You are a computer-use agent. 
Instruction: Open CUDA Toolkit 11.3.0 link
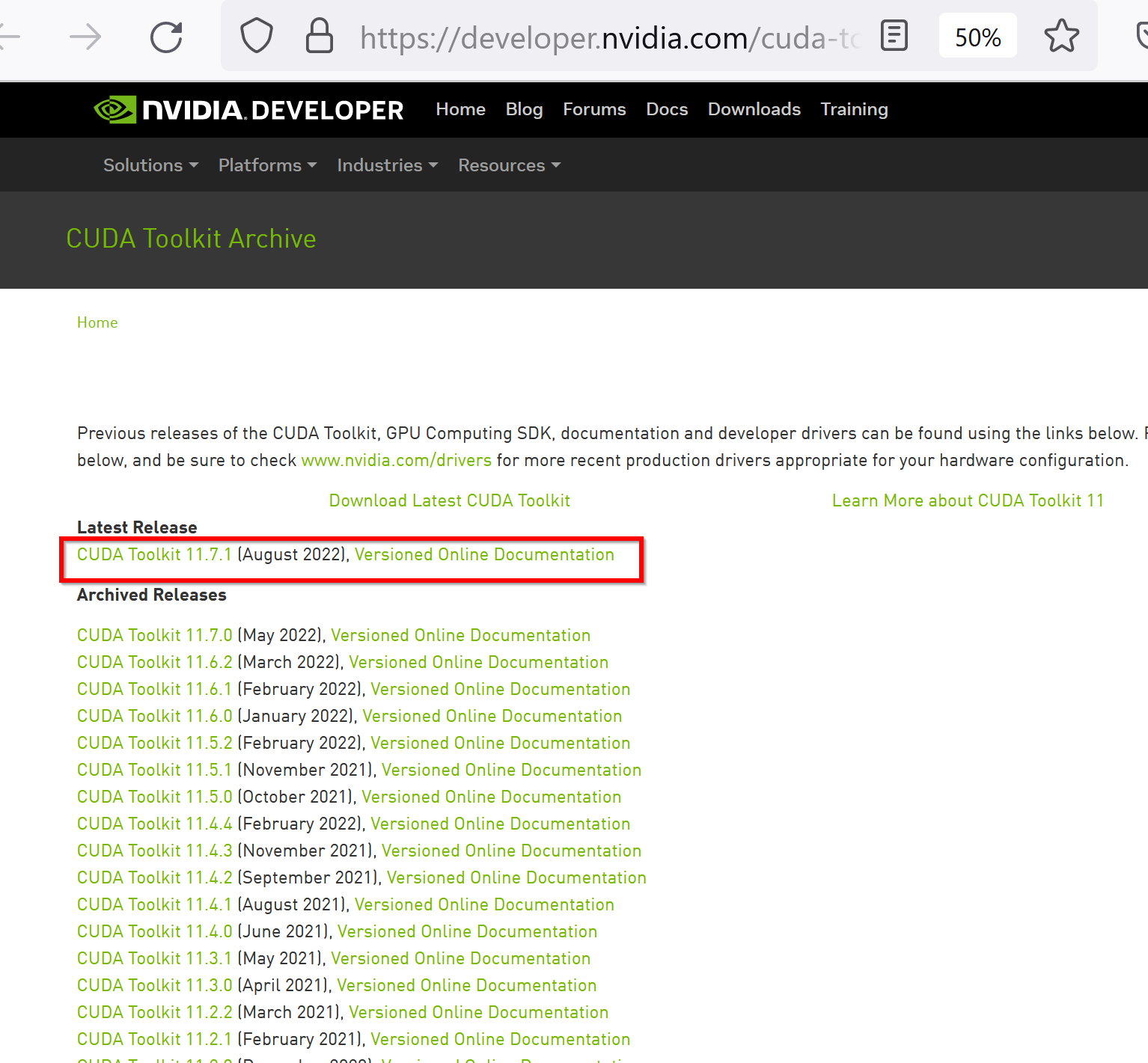coord(155,985)
